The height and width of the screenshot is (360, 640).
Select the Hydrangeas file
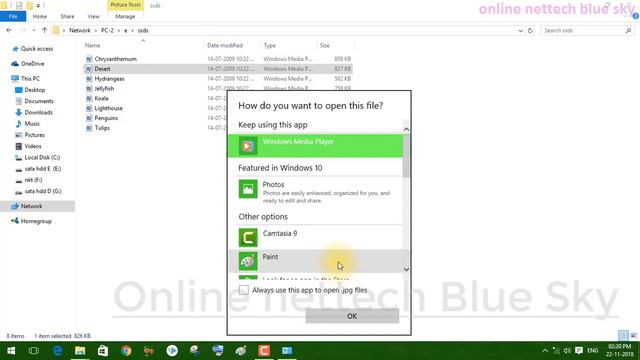[109, 78]
